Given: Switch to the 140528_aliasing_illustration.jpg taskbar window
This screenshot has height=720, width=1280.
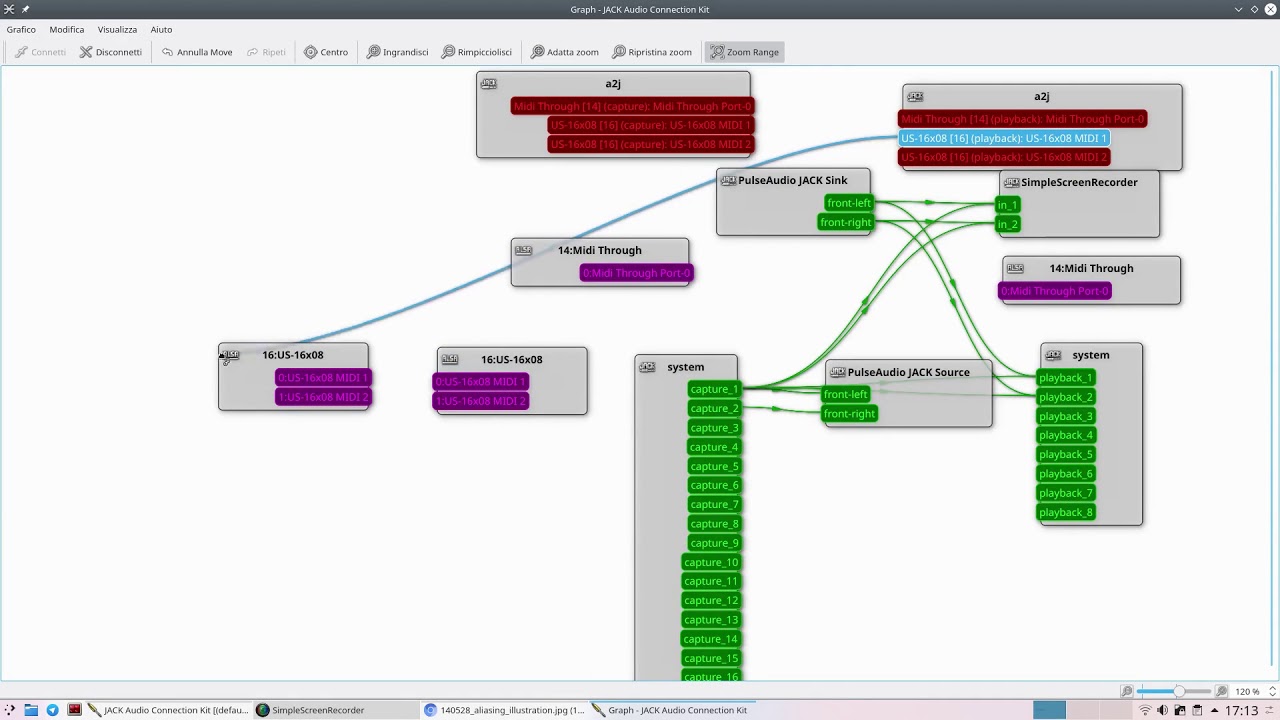Looking at the screenshot, I should (x=504, y=710).
